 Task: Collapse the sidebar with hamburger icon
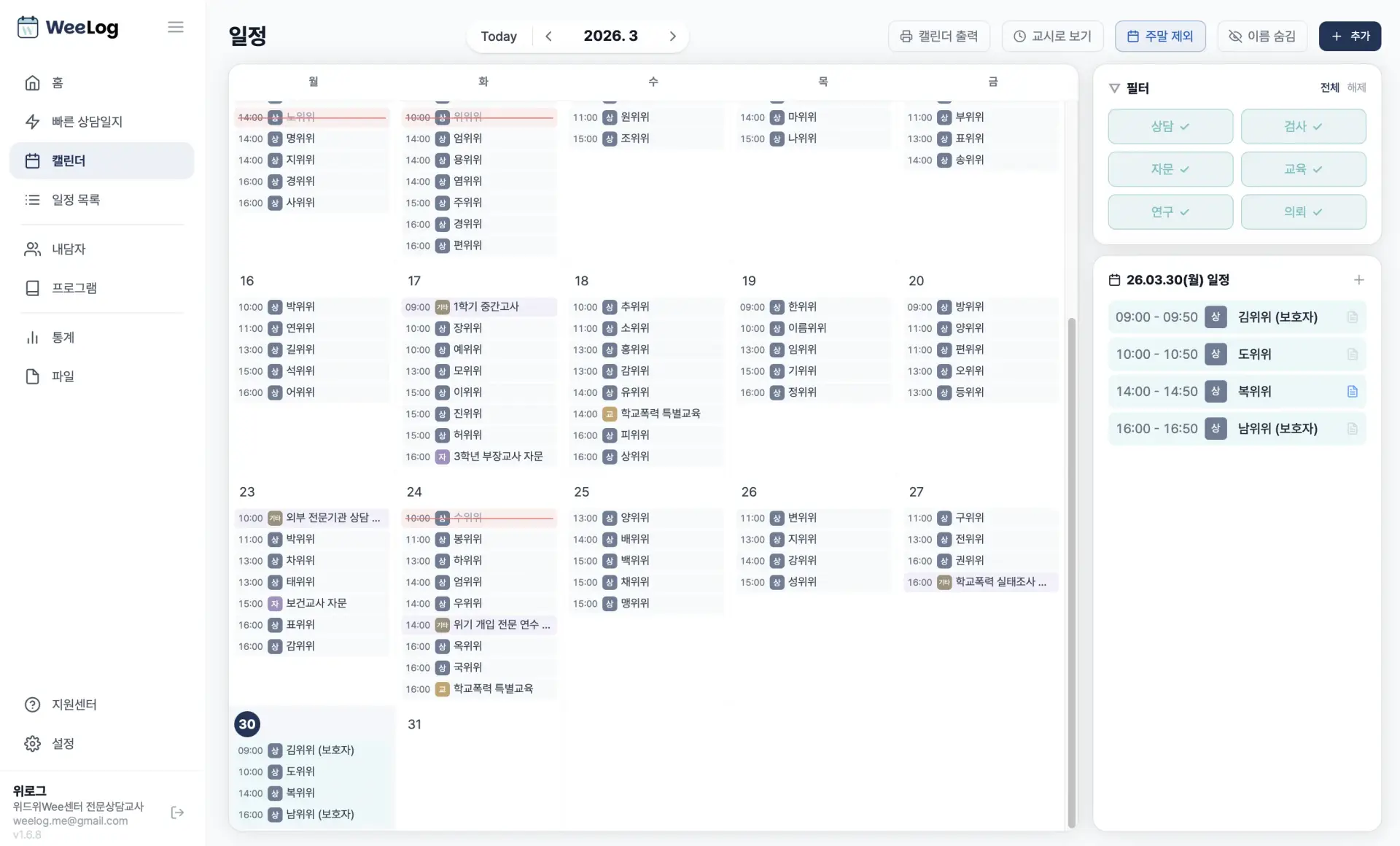(175, 27)
